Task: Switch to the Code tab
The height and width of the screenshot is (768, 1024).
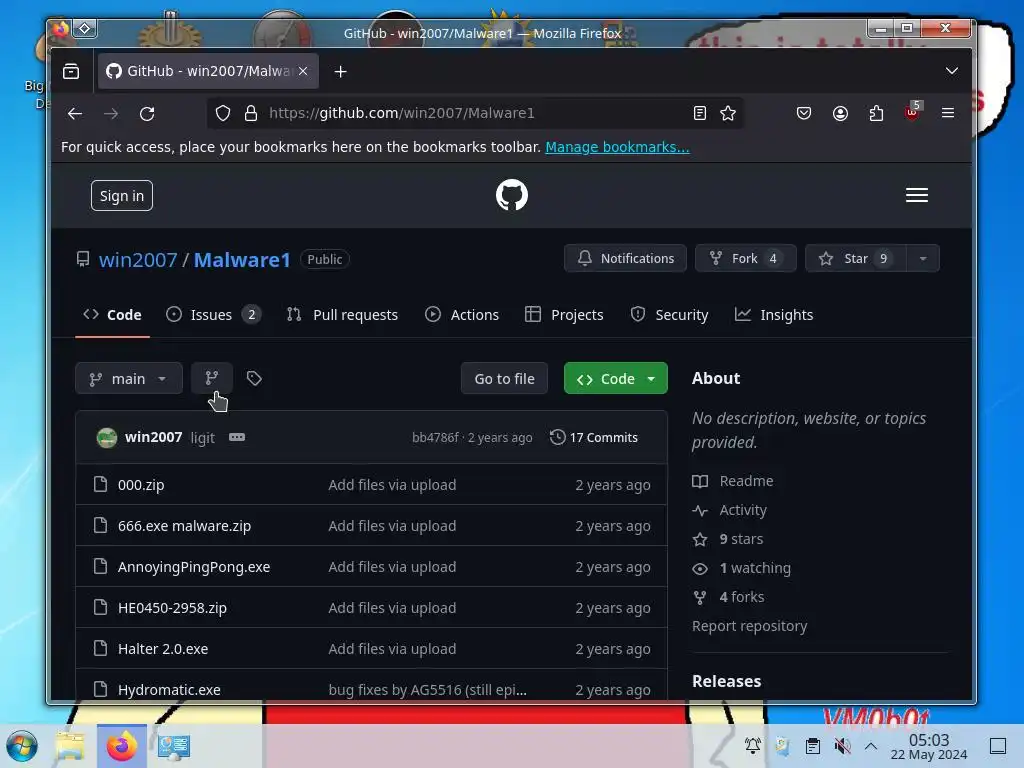Action: click(x=112, y=315)
